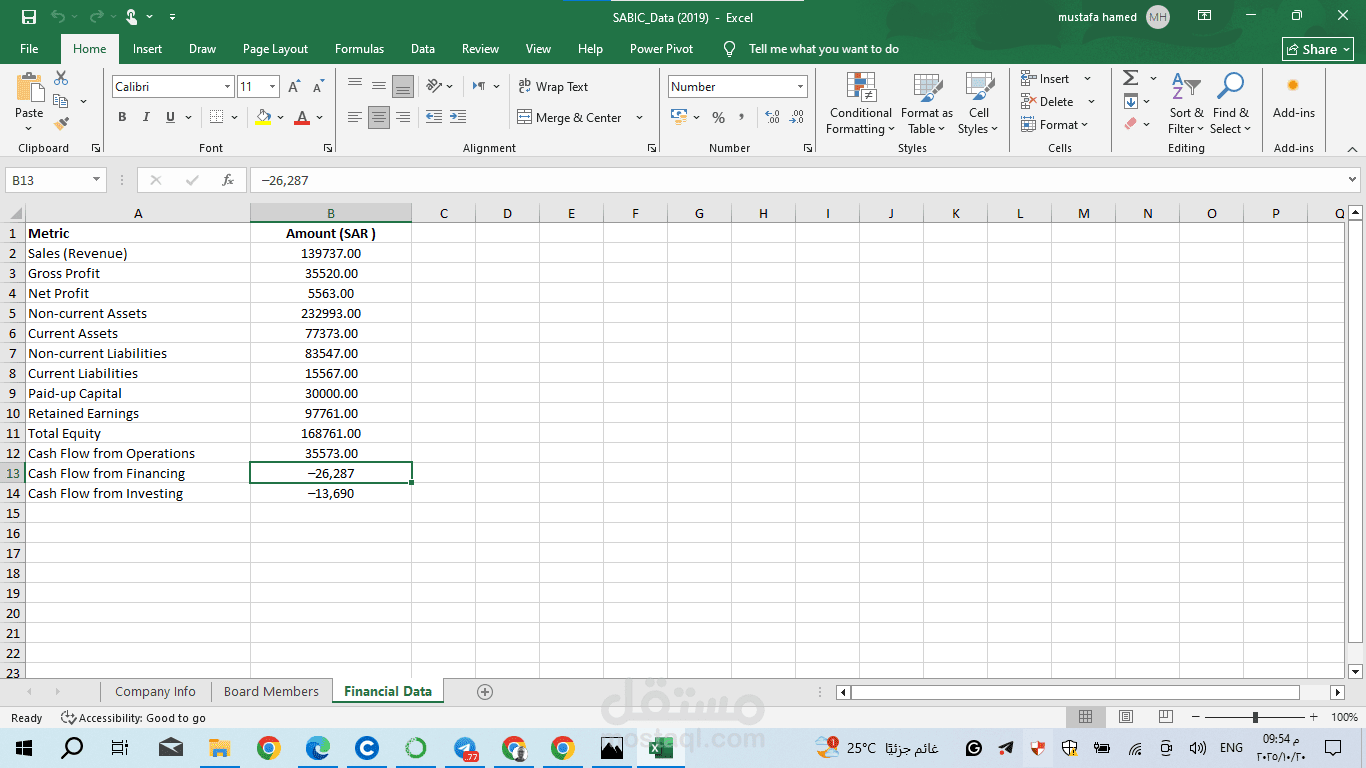Switch to the Insert ribbon tab
This screenshot has height=768, width=1366.
(x=147, y=48)
